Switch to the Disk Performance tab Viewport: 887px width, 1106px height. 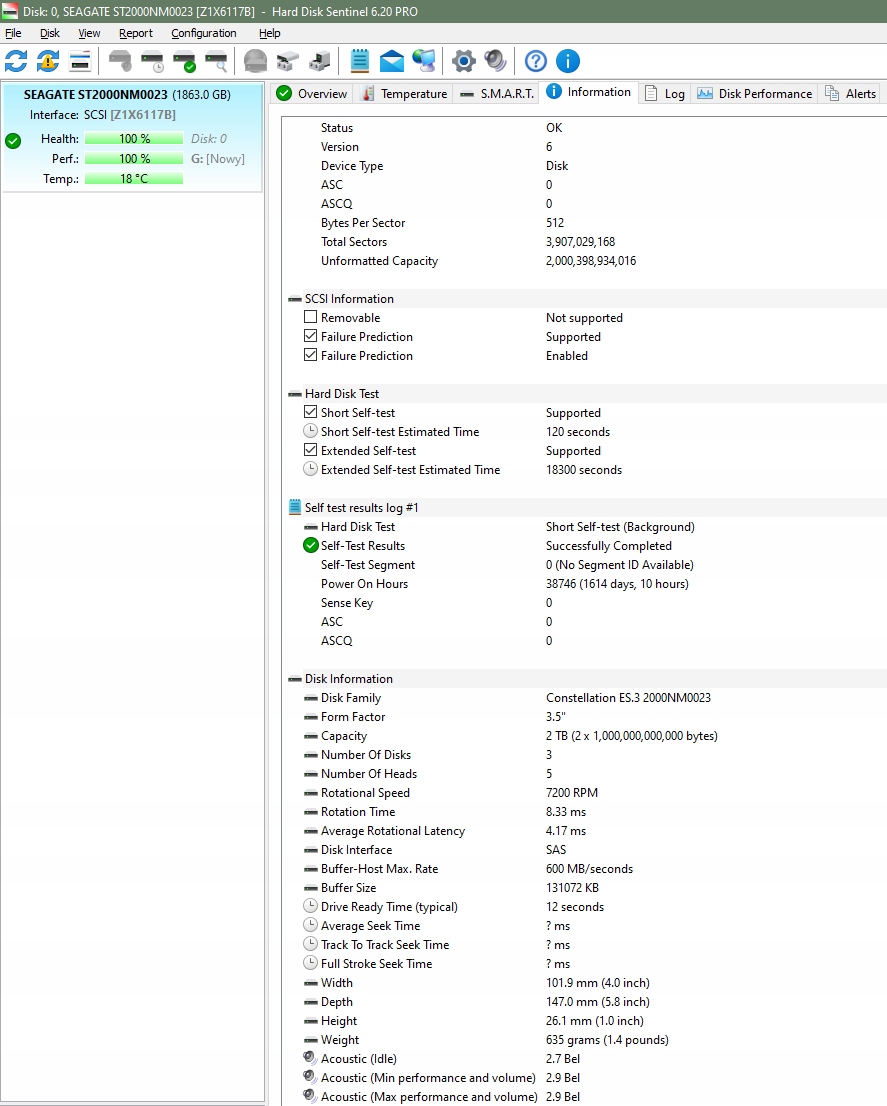754,93
